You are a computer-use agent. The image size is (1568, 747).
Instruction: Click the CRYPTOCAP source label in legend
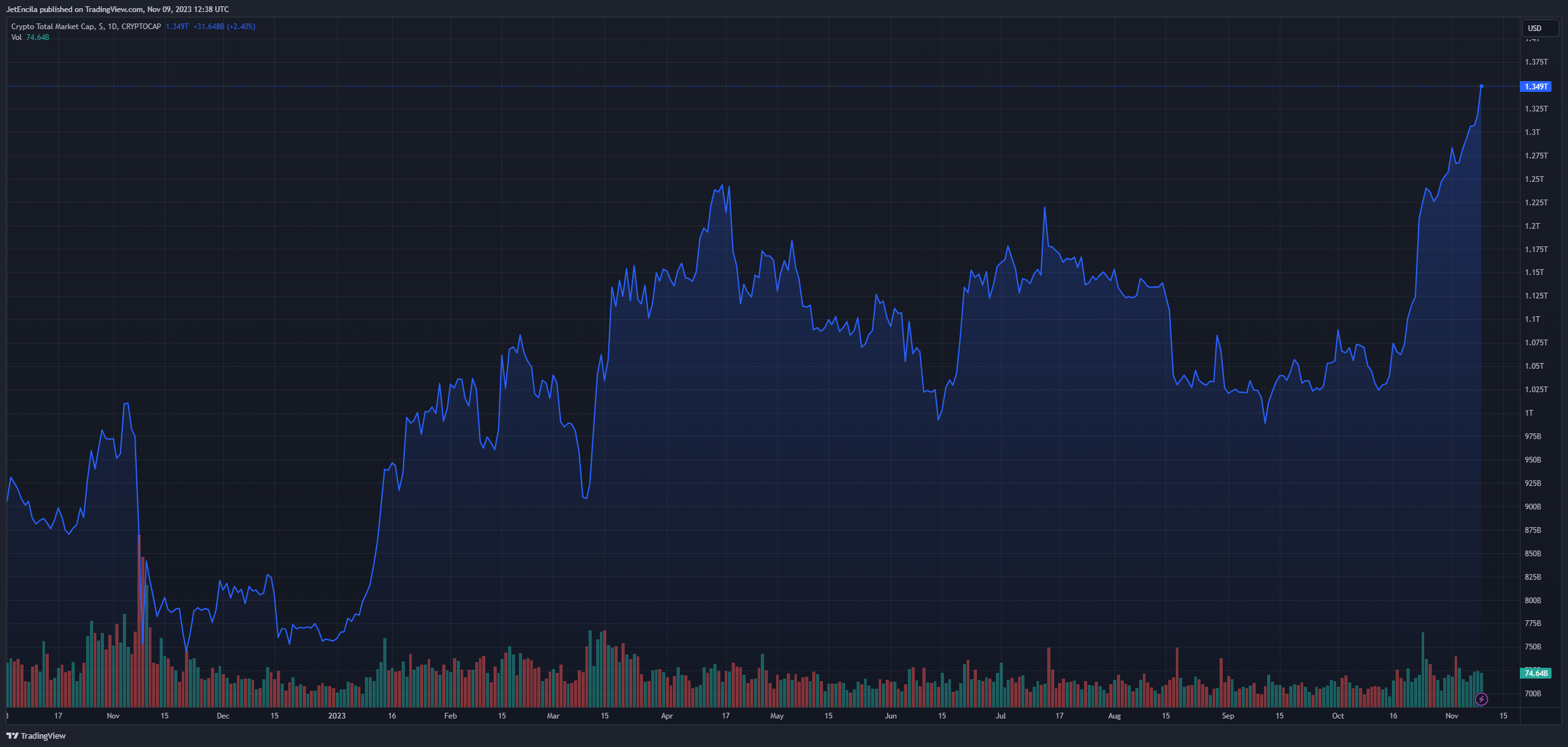point(141,27)
